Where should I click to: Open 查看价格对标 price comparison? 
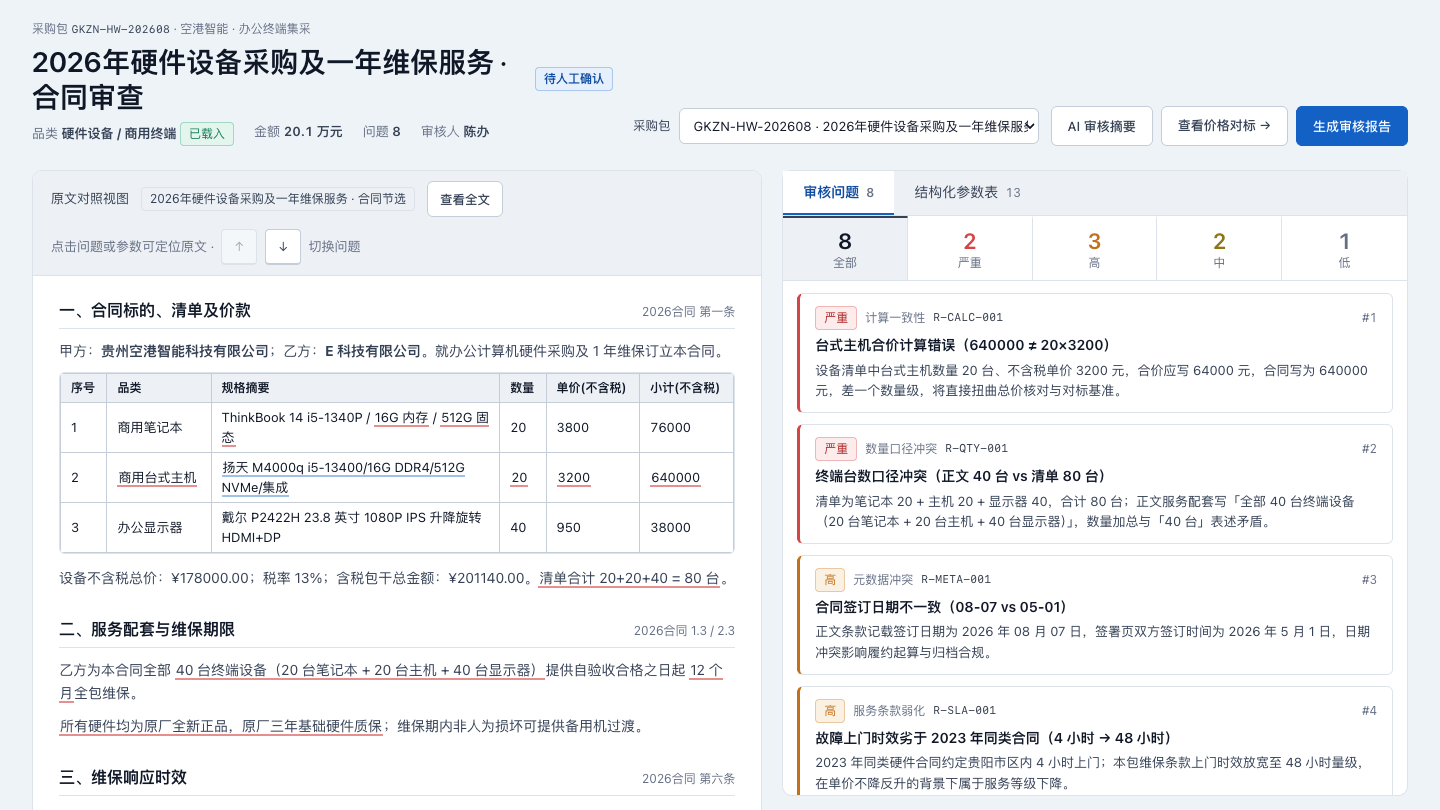[1224, 126]
